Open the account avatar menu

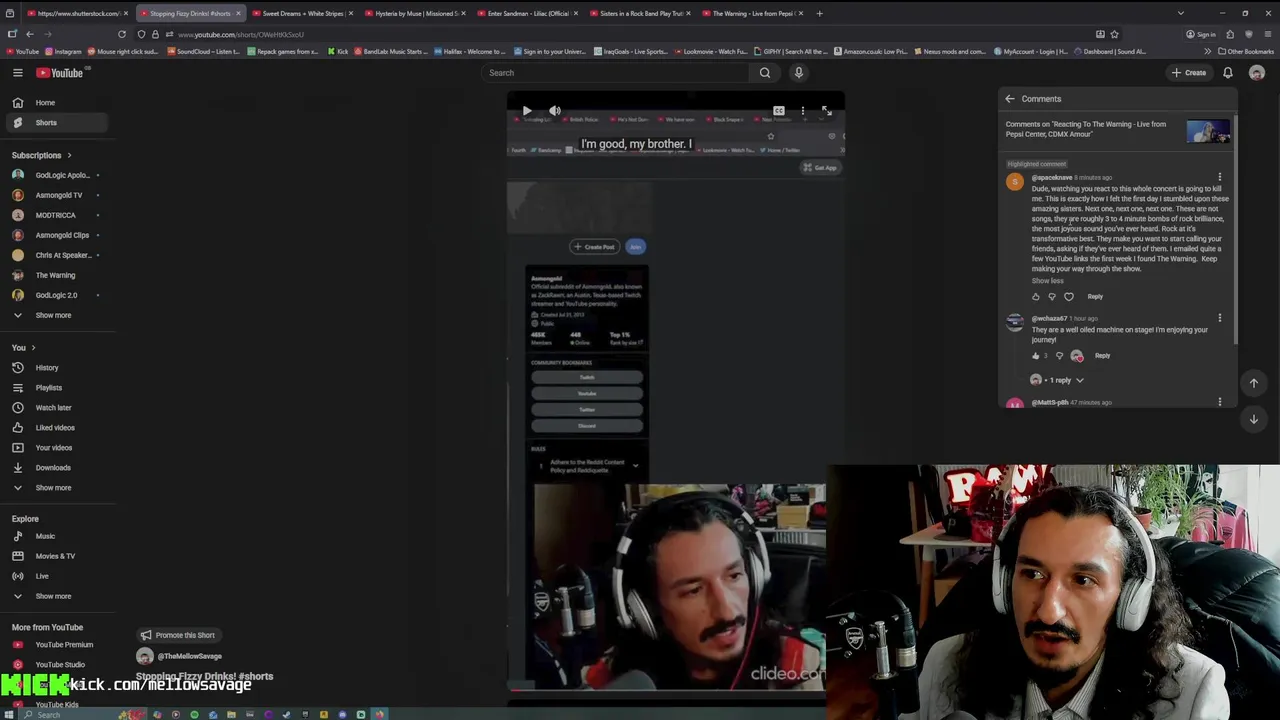pyautogui.click(x=1257, y=73)
